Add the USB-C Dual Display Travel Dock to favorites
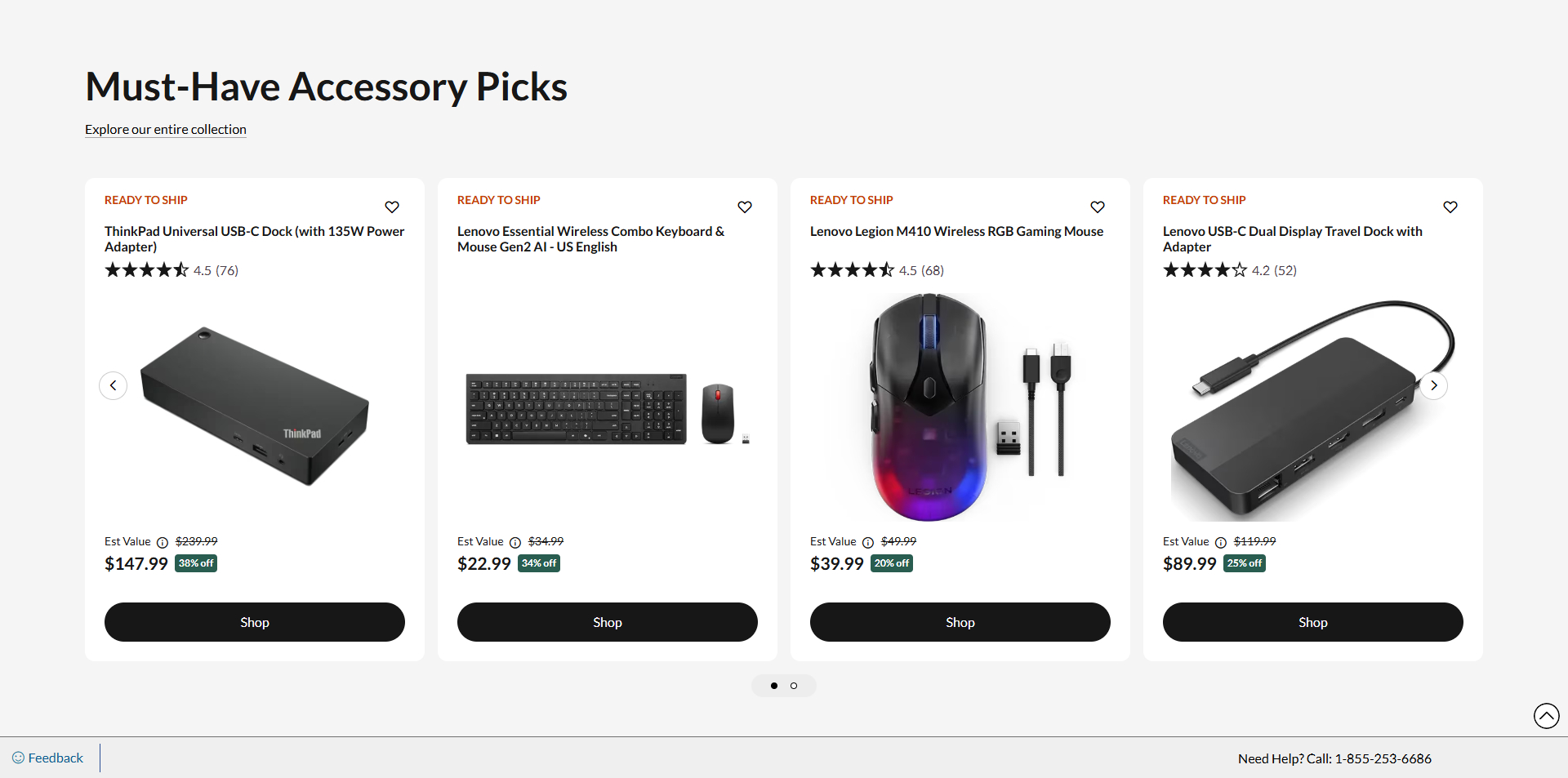 click(x=1450, y=207)
